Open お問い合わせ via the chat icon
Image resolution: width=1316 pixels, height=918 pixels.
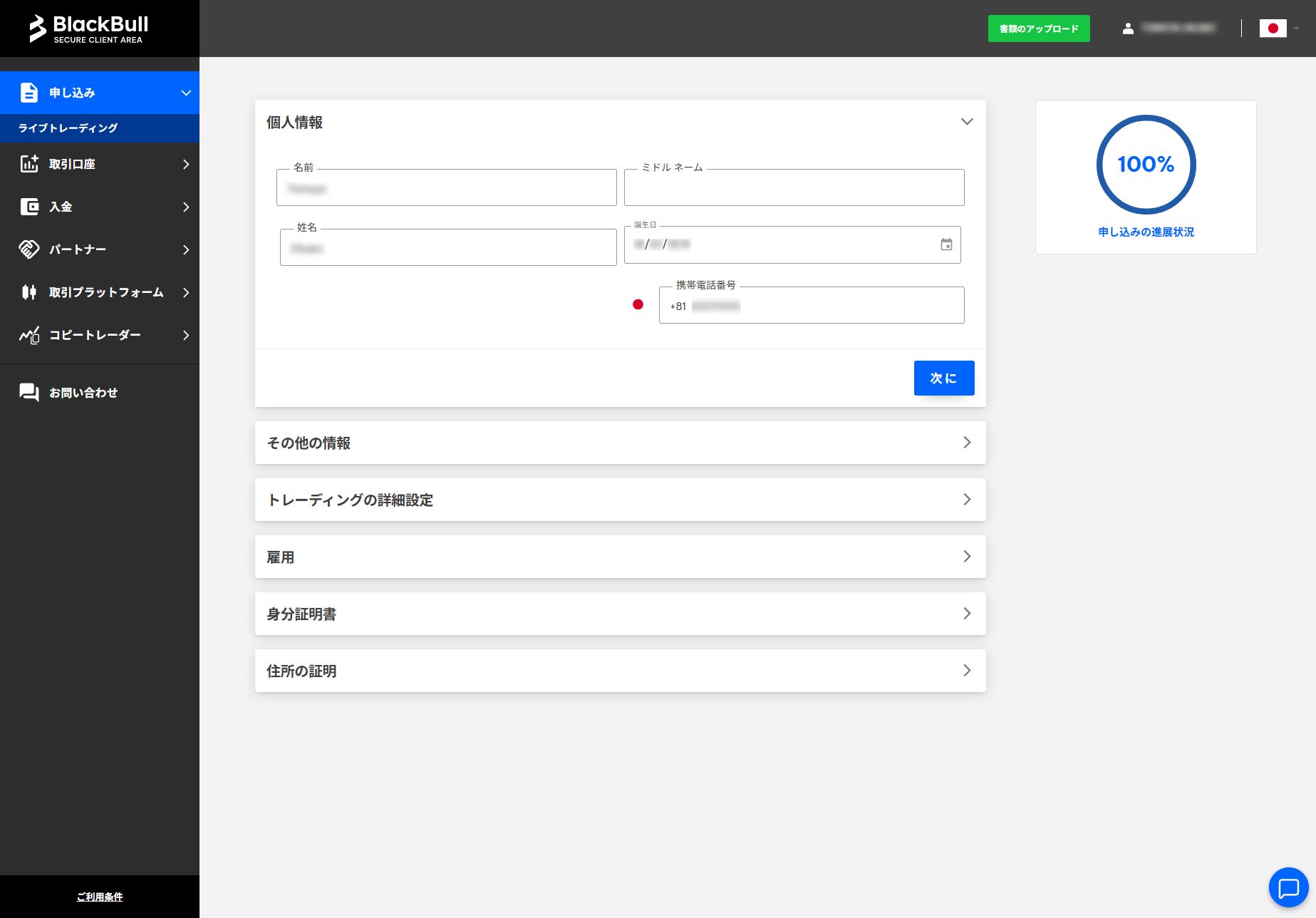coord(28,392)
